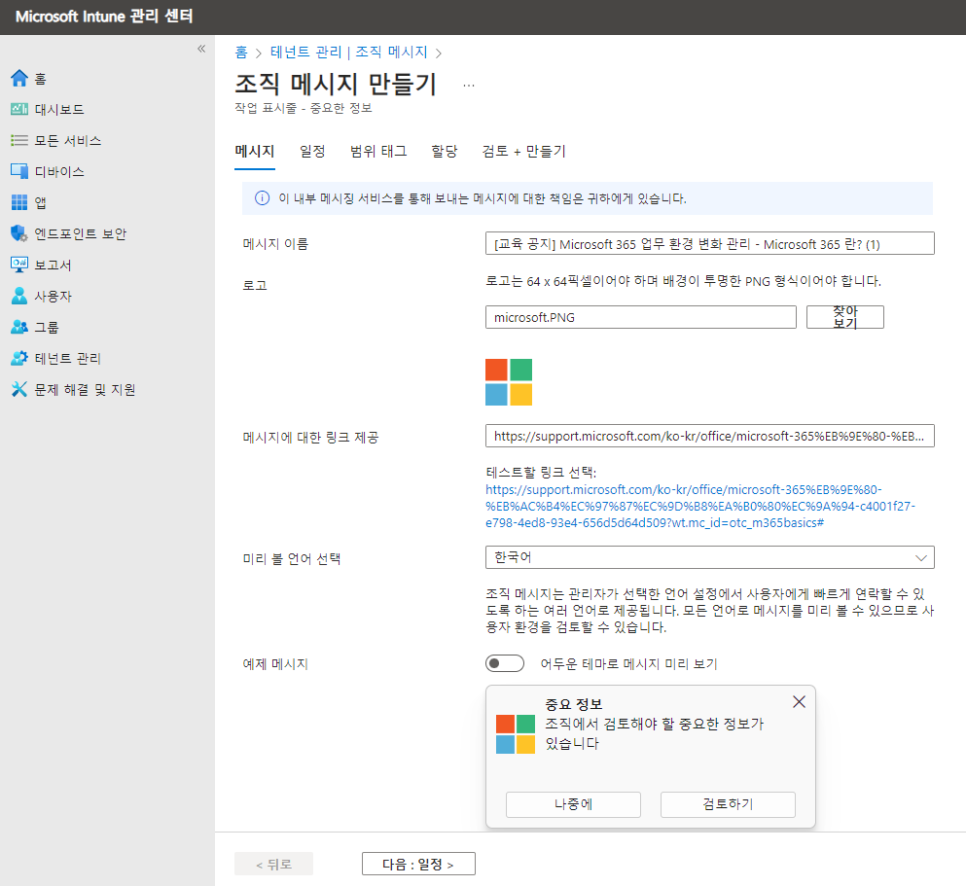
Task: Switch to the 검토 + 만들기 tab
Action: click(x=524, y=151)
